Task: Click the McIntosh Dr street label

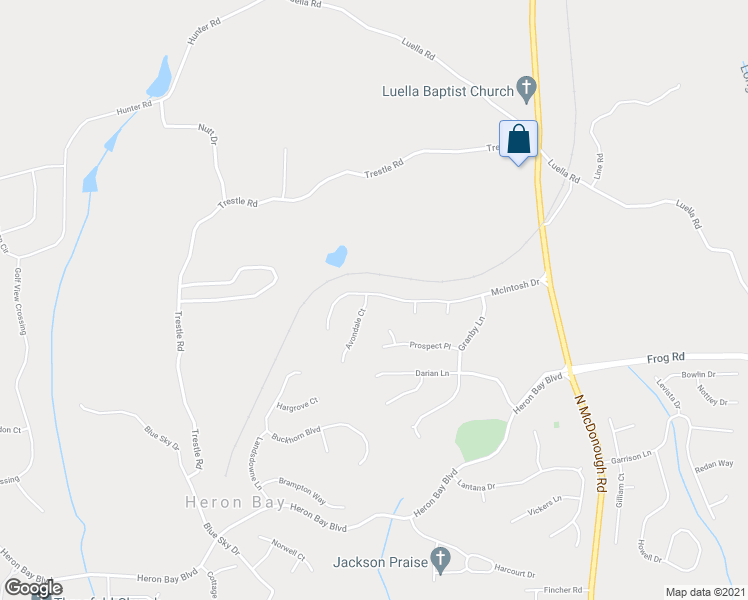Action: (515, 287)
